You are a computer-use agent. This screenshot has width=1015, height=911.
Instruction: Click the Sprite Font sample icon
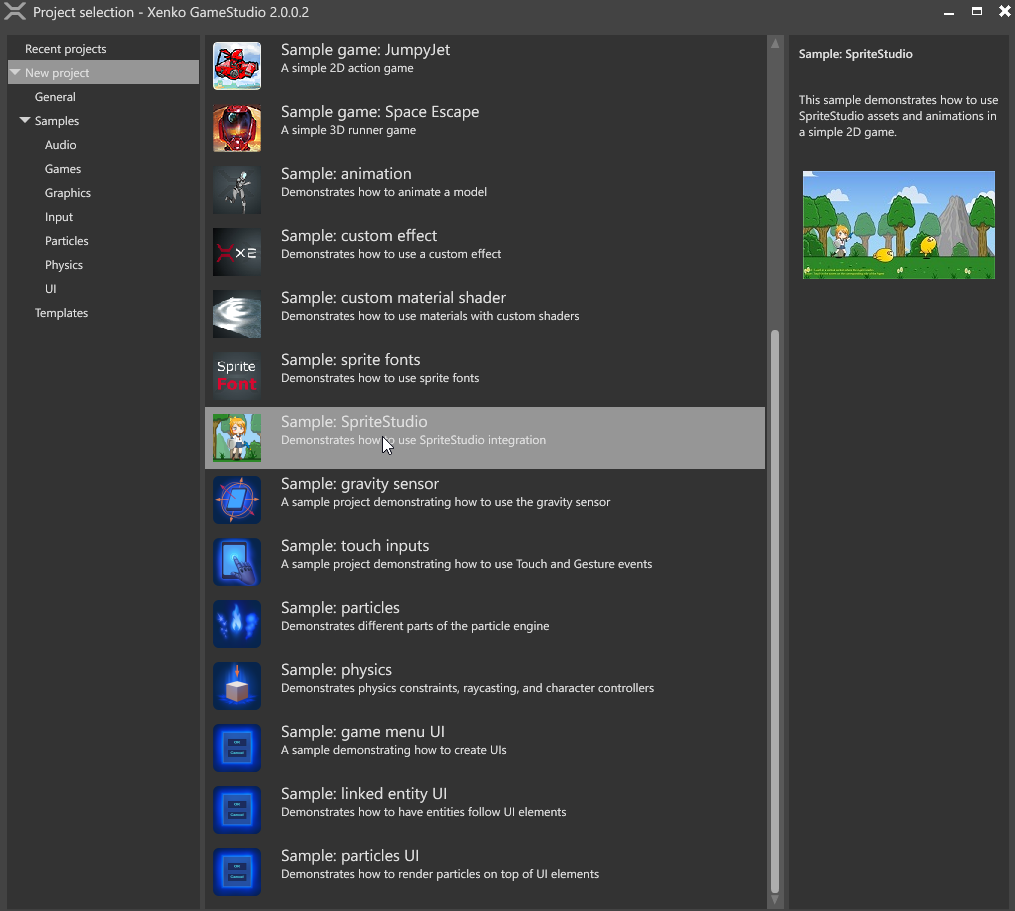(x=237, y=376)
